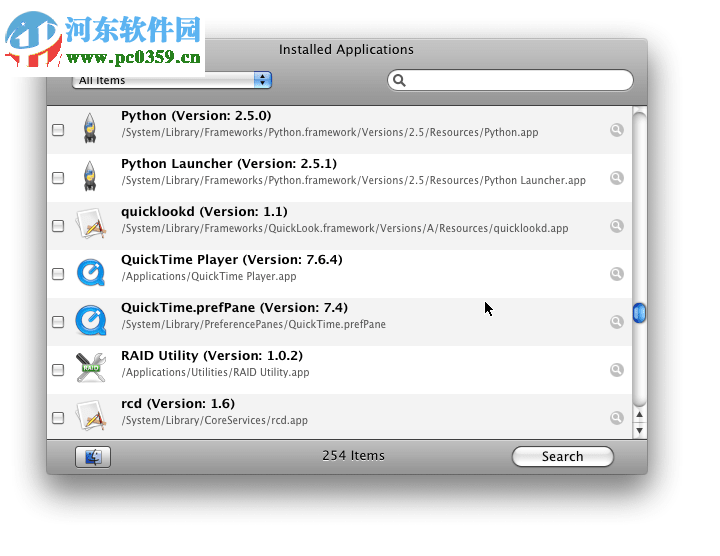Select the QuickTime Player (Version: 7.6.4) title

pos(232,259)
